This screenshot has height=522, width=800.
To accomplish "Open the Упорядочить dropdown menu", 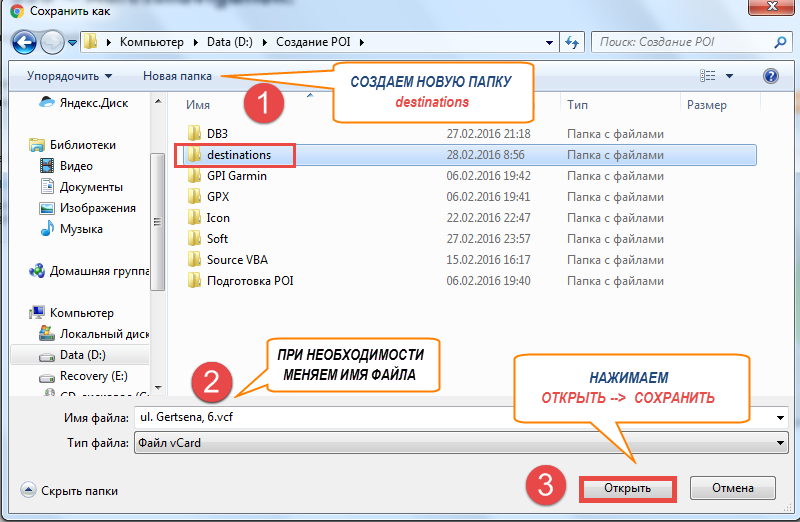I will pyautogui.click(x=69, y=76).
